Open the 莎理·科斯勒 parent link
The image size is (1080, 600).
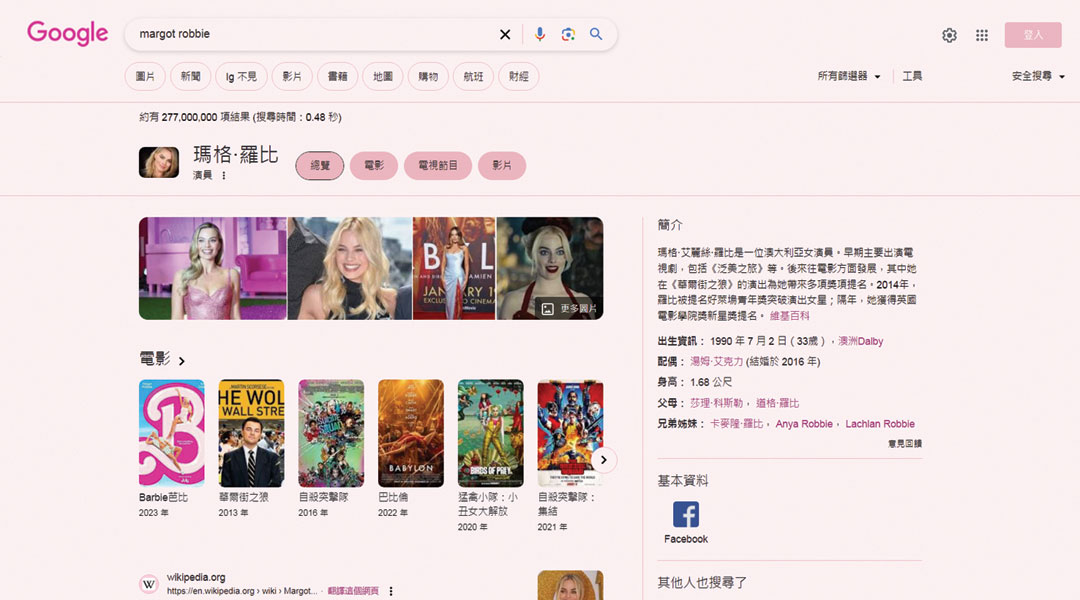pos(716,403)
